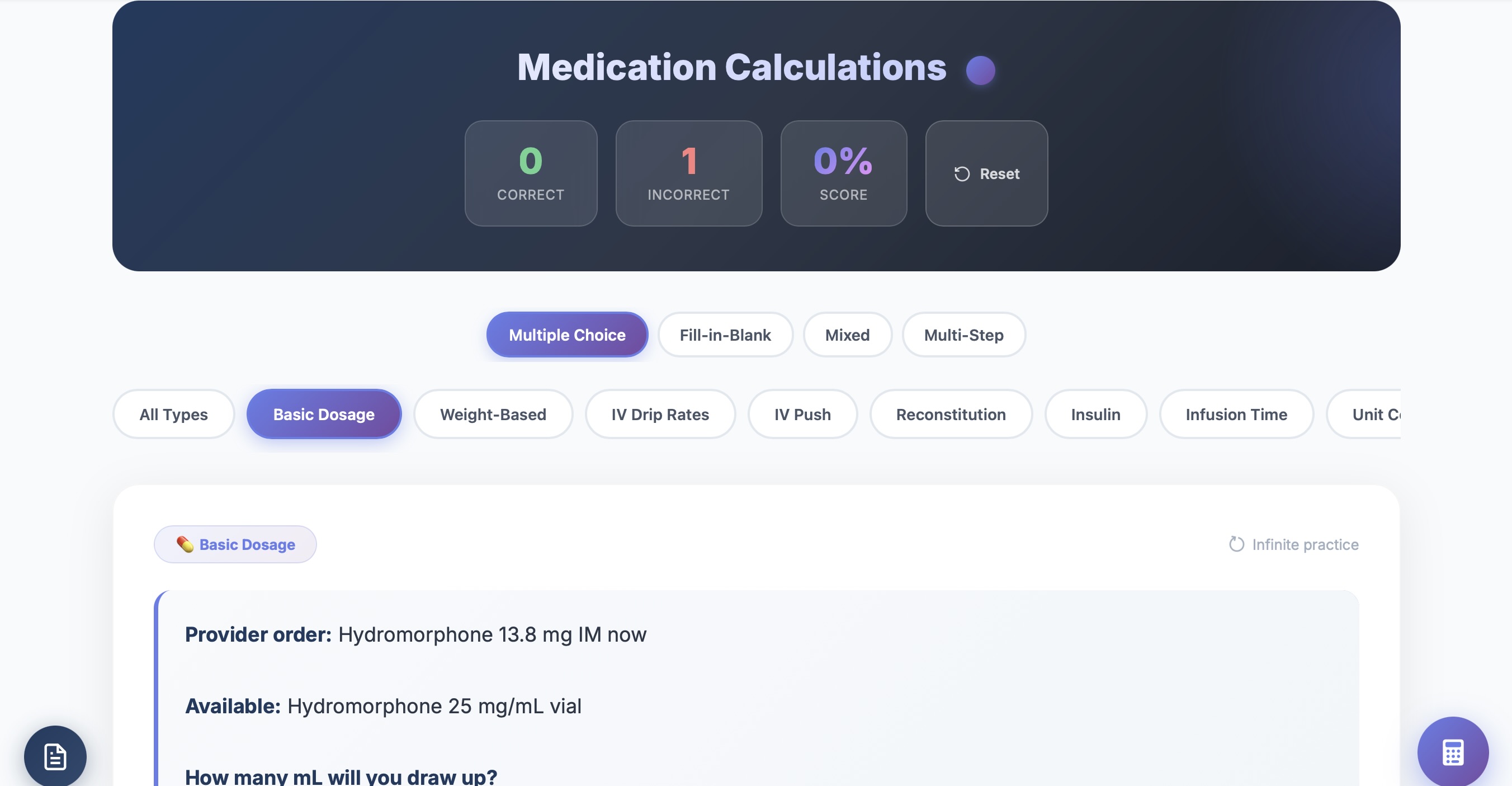
Task: Select the IV Push category
Action: point(802,414)
